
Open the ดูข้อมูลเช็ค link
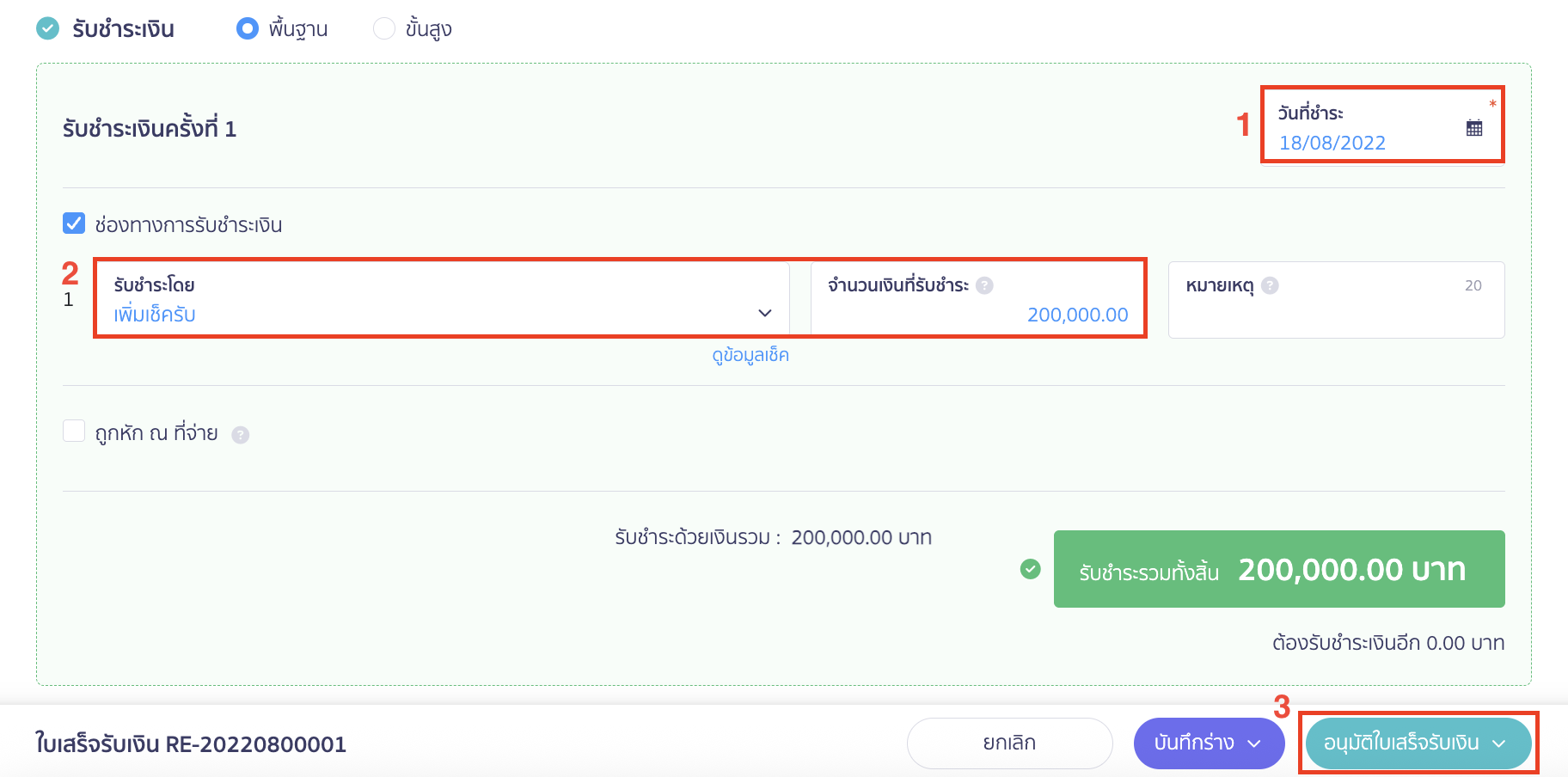[750, 355]
